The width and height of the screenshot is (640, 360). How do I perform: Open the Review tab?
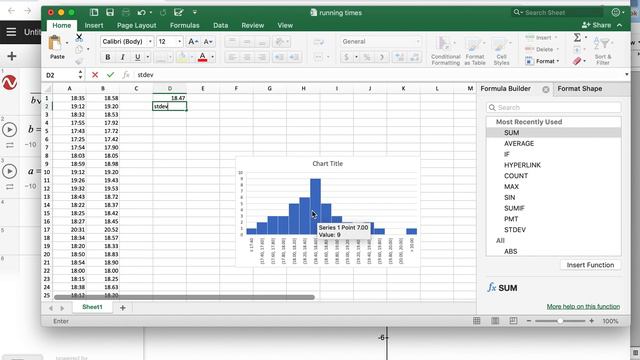coord(253,25)
